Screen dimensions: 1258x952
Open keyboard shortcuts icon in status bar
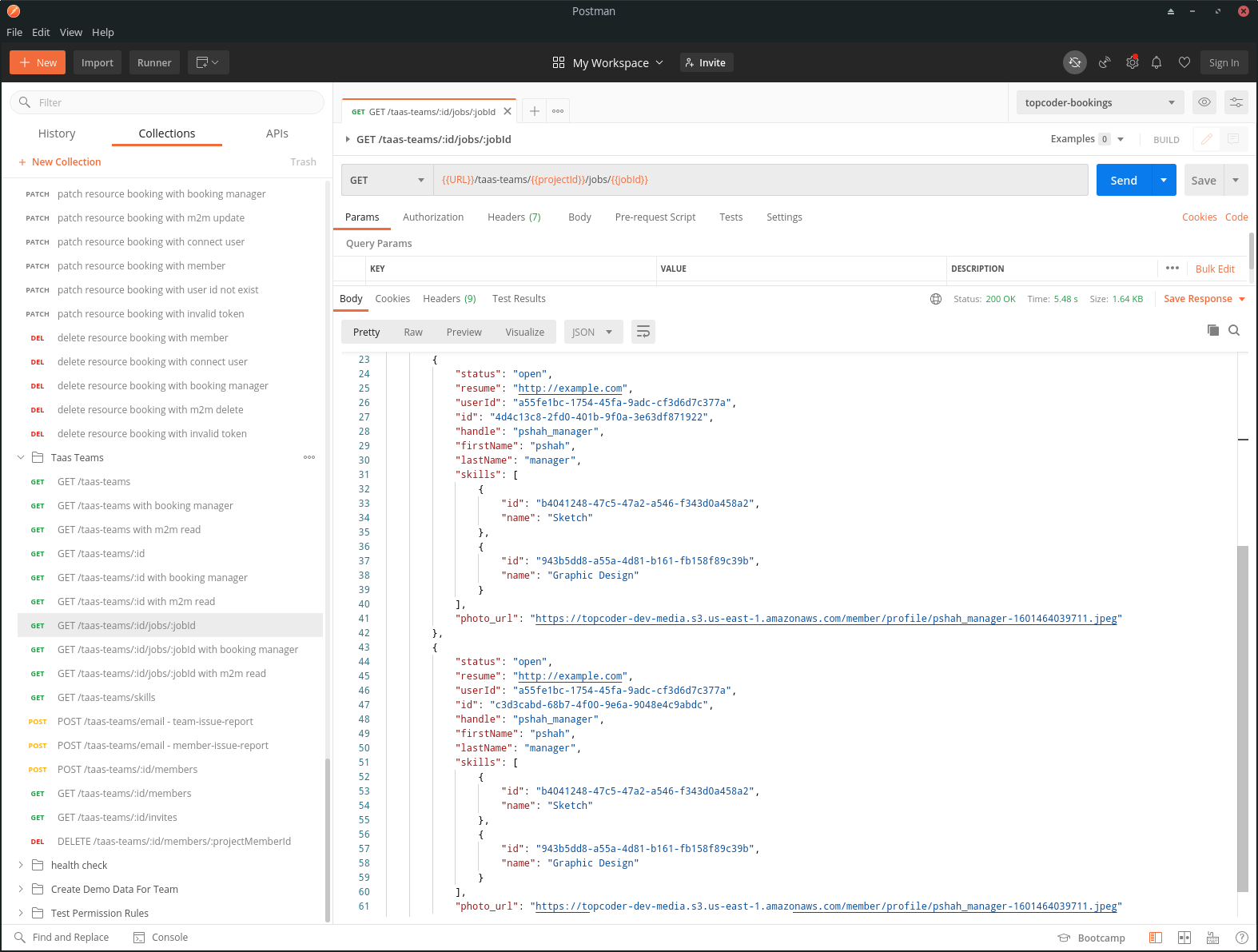coord(1212,938)
